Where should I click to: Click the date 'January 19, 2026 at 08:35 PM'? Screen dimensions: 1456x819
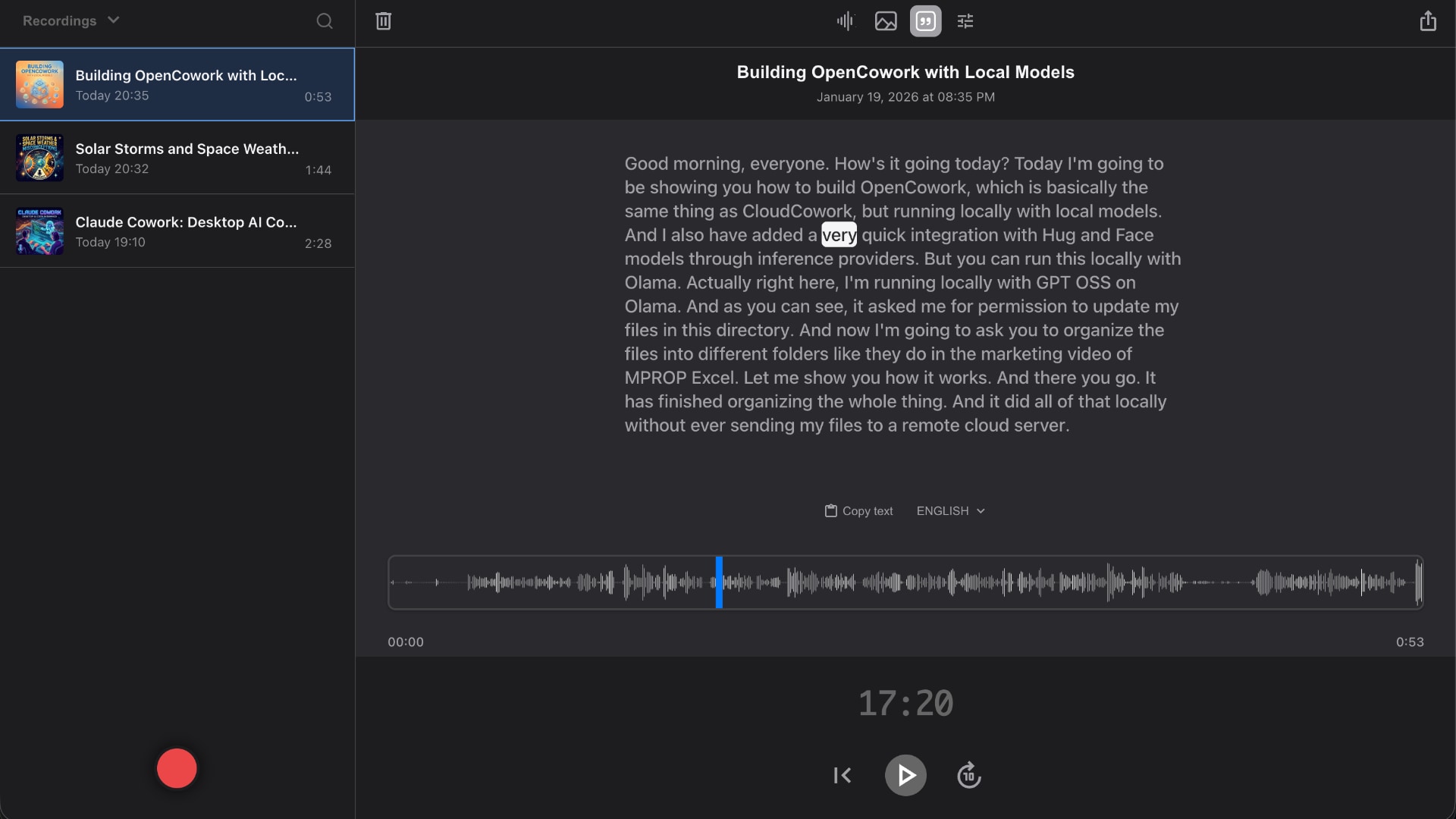pyautogui.click(x=905, y=97)
